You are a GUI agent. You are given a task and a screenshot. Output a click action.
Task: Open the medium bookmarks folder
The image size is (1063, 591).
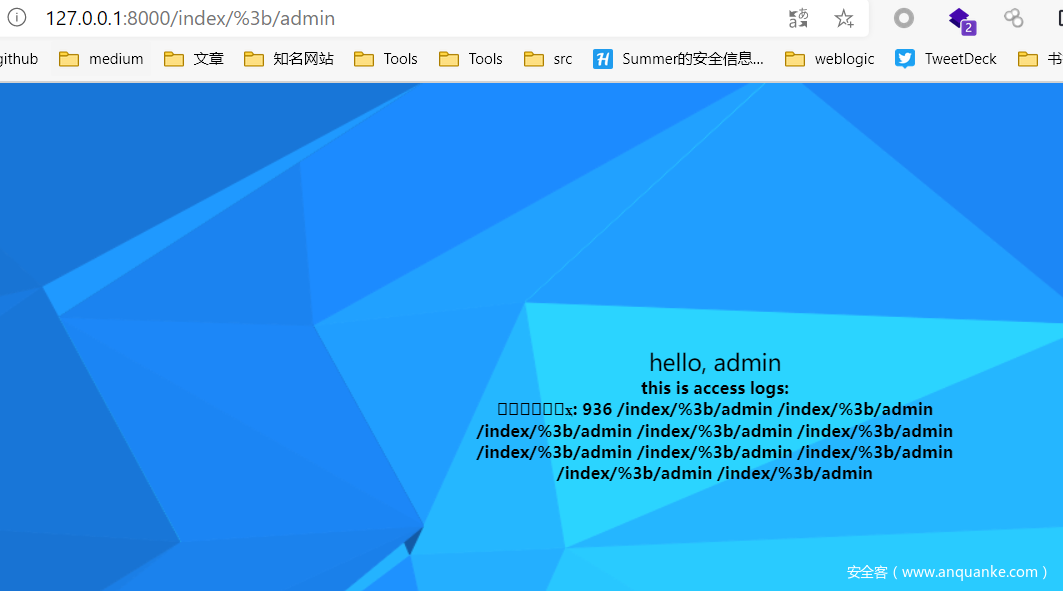click(x=102, y=59)
